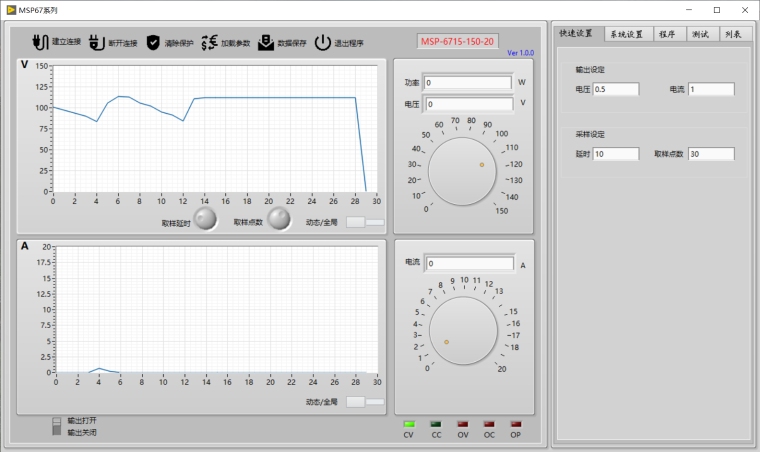This screenshot has height=452, width=760.
Task: Click the 退出程序 power icon
Action: coord(323,43)
